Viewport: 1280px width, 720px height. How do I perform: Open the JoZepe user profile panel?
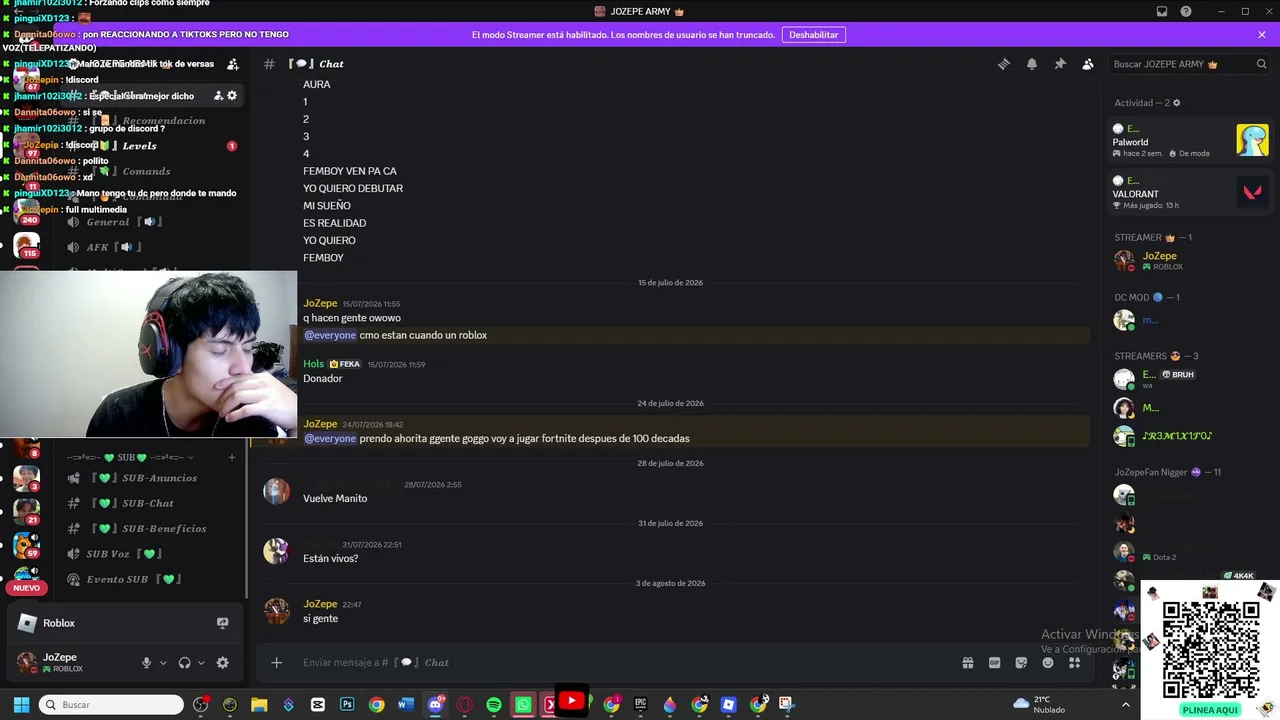coord(72,662)
